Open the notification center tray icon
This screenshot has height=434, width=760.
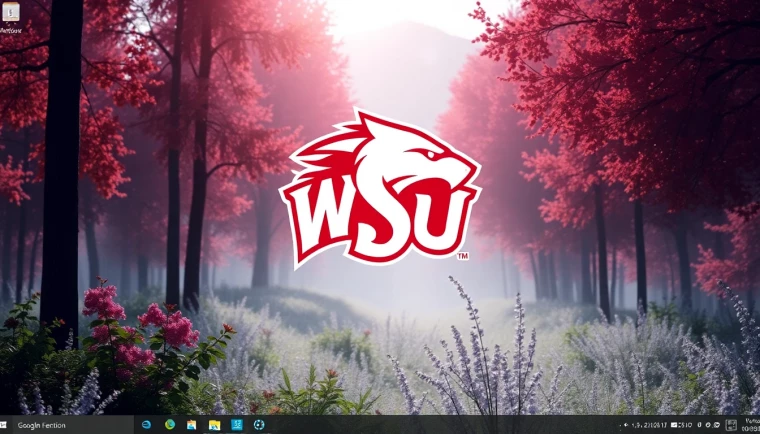[x=731, y=425]
